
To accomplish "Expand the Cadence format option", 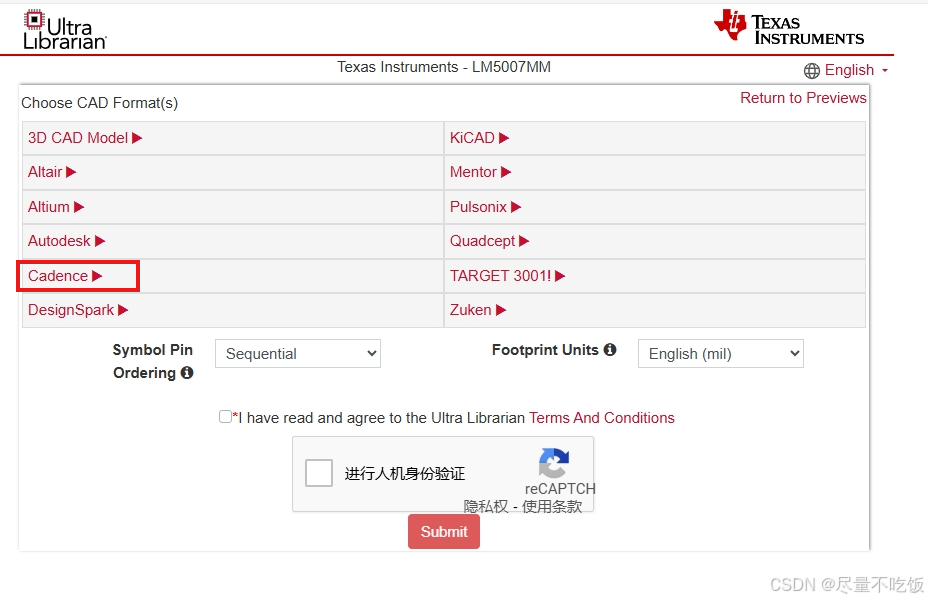I will (65, 276).
